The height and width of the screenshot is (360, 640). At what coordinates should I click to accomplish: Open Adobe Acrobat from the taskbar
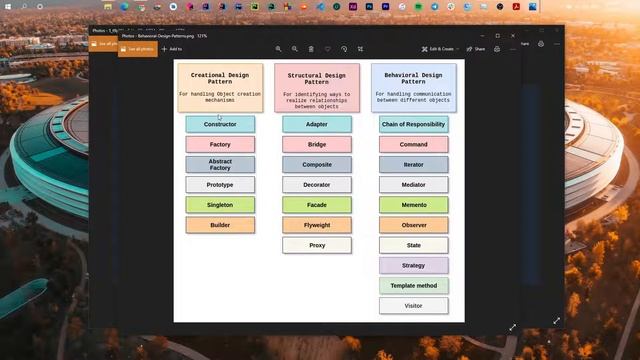pos(516,7)
